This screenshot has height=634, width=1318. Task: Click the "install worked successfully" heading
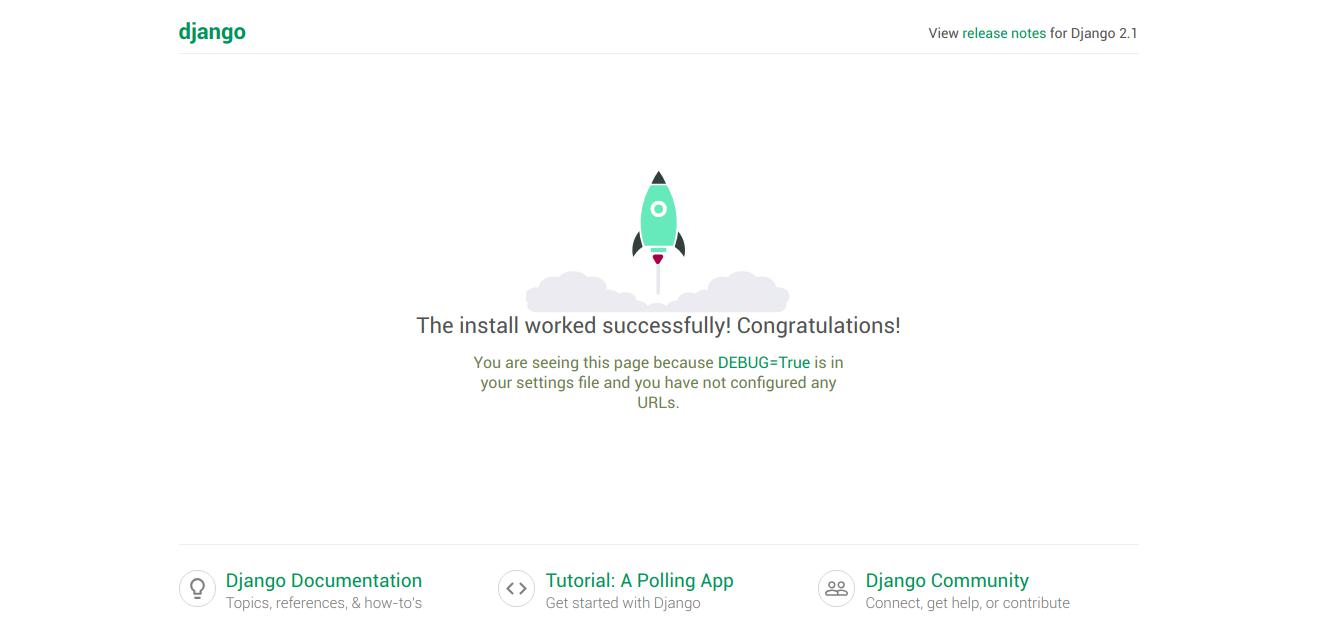(x=658, y=325)
